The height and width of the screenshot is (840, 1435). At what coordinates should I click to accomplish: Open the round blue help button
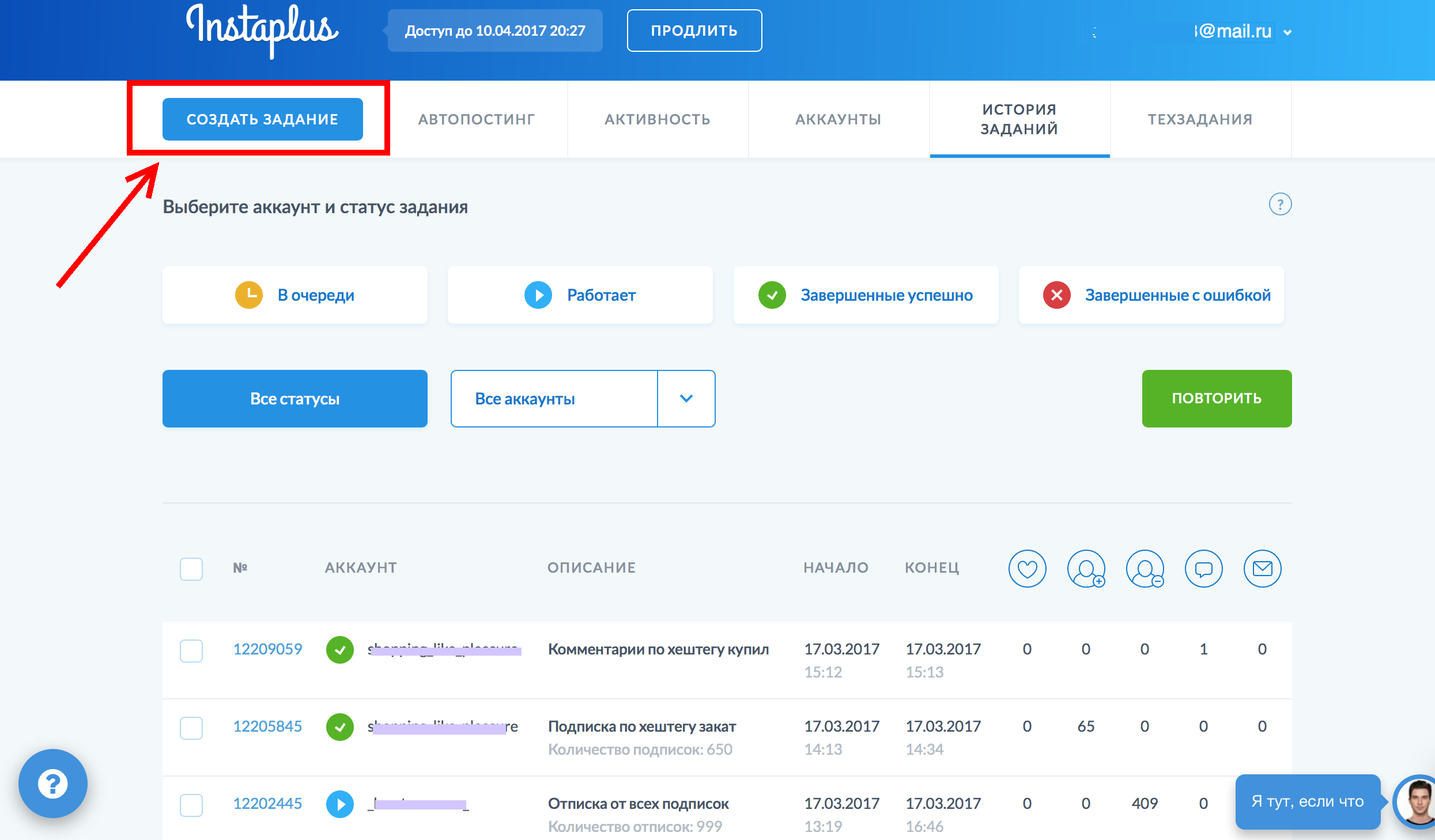pyautogui.click(x=53, y=784)
